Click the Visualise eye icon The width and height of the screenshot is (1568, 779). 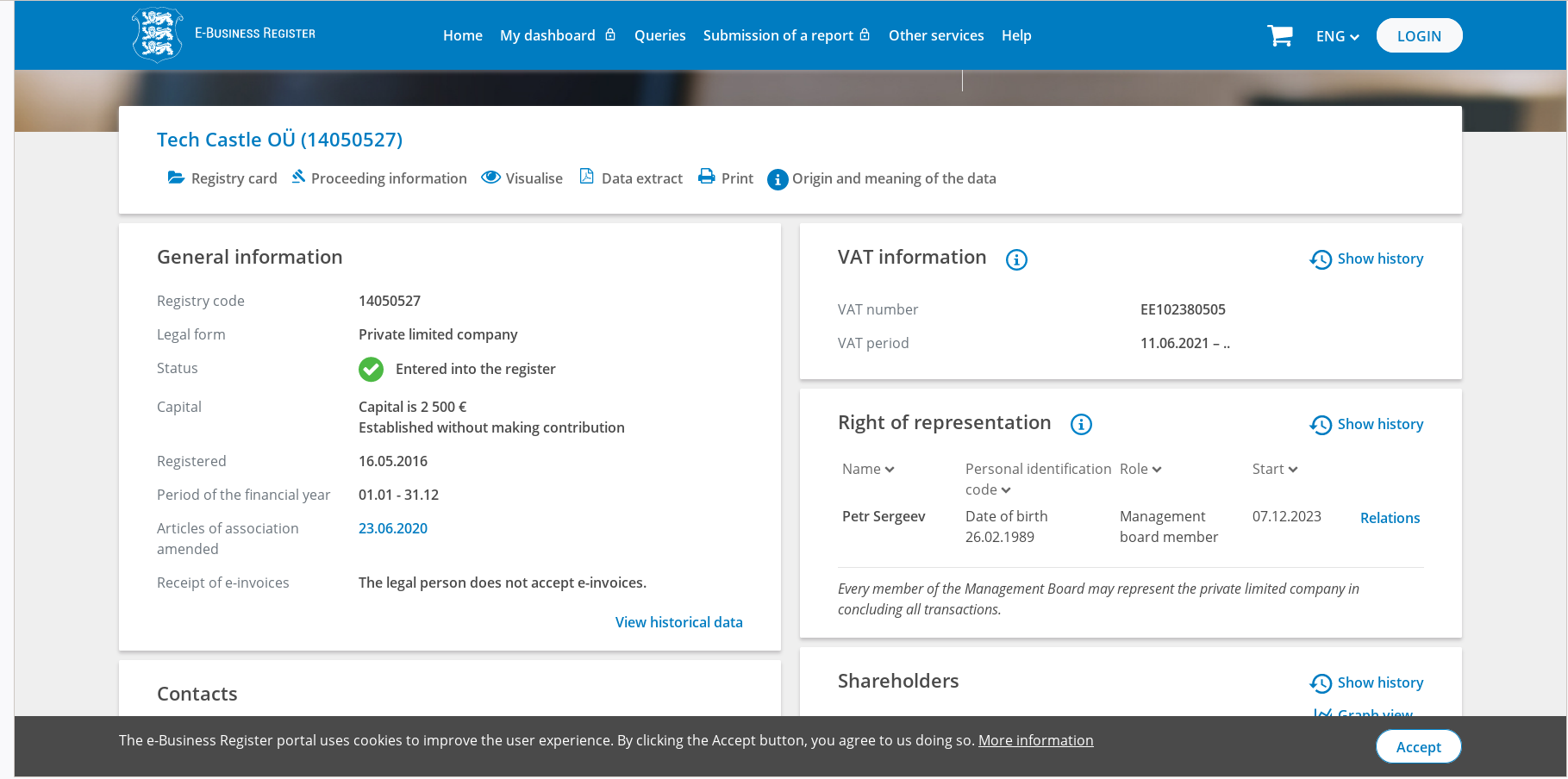pos(490,178)
